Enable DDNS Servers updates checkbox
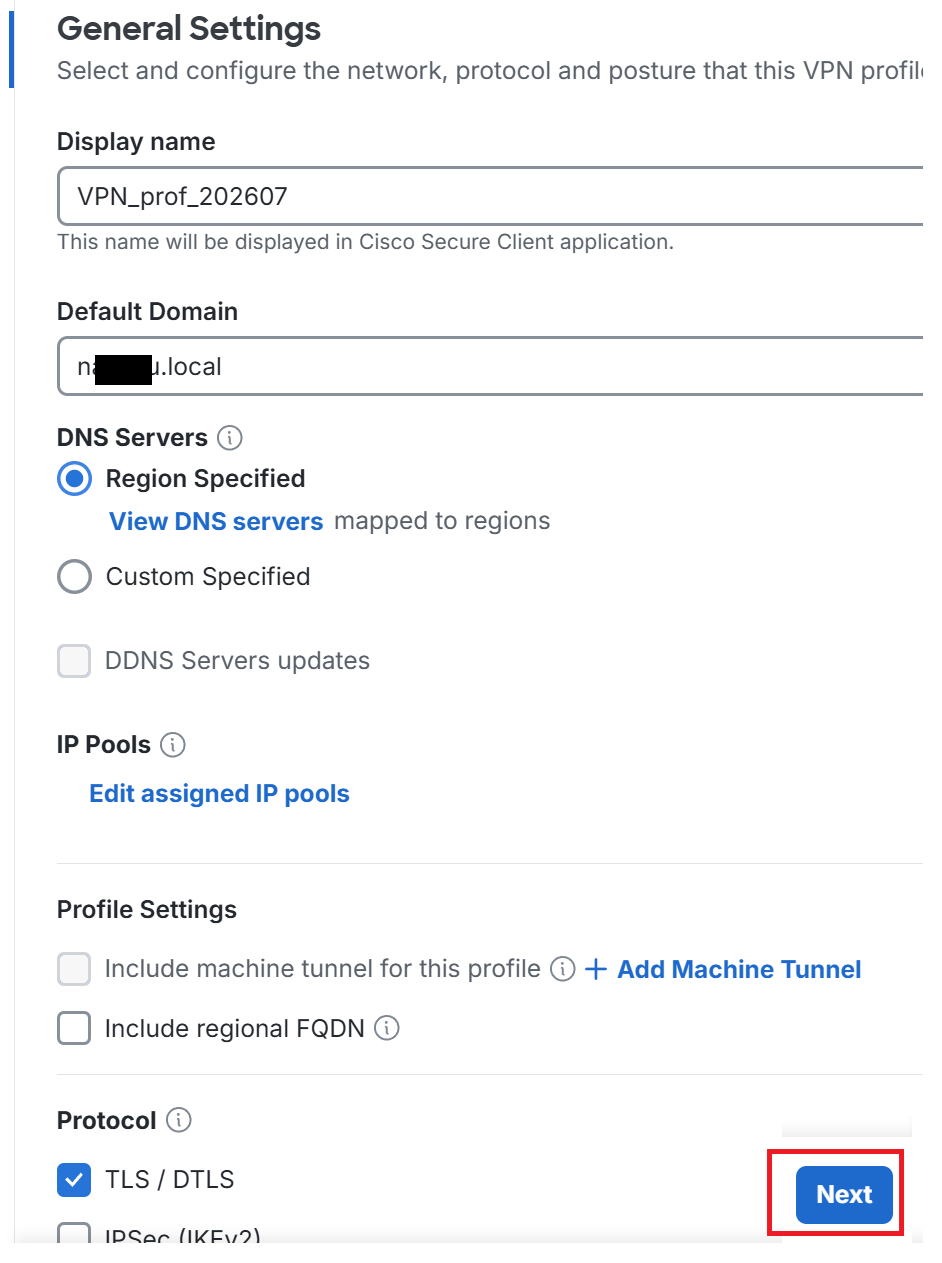Image resolution: width=942 pixels, height=1263 pixels. [x=74, y=661]
